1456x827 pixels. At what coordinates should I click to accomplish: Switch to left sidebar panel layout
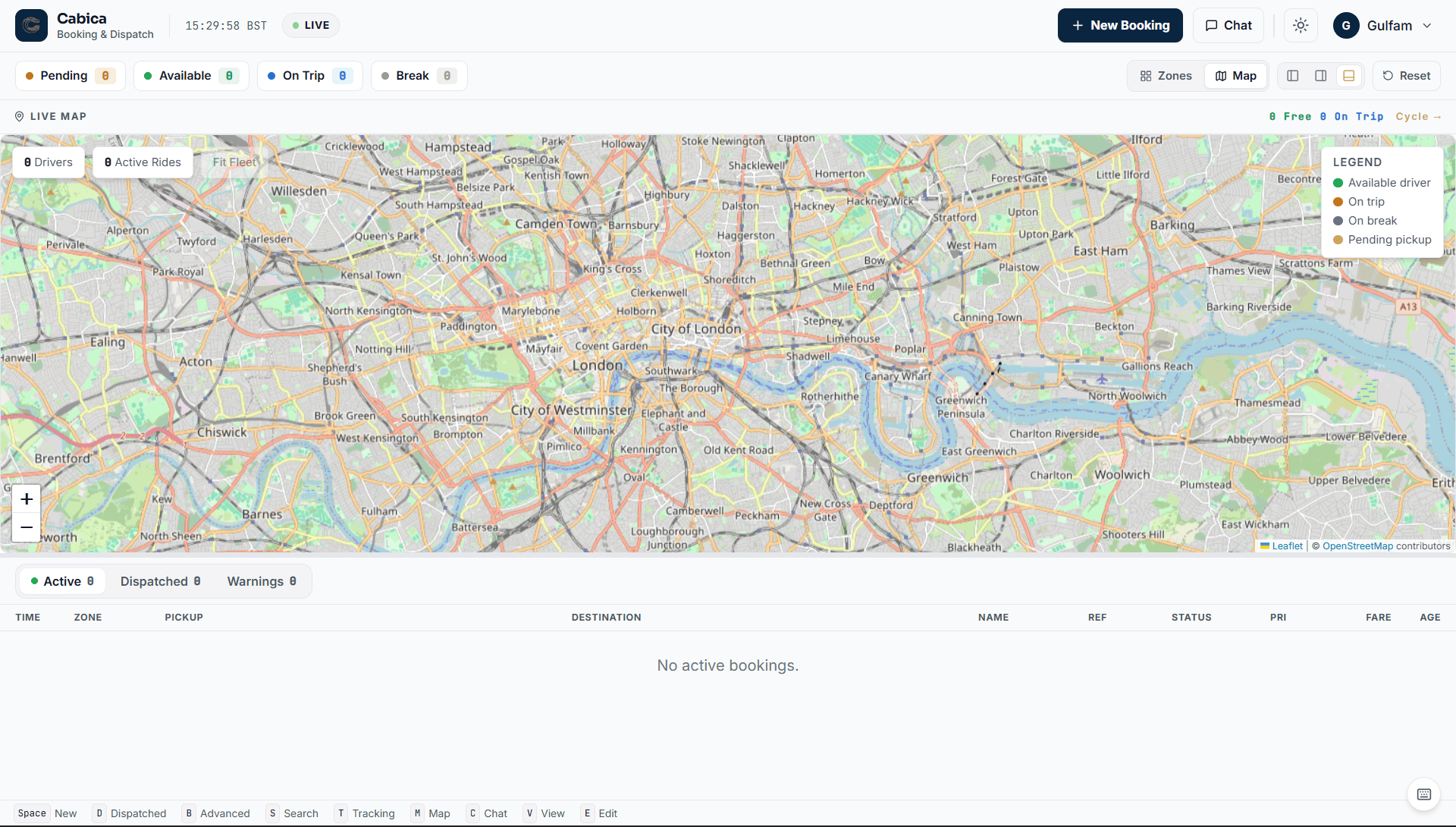(x=1293, y=76)
